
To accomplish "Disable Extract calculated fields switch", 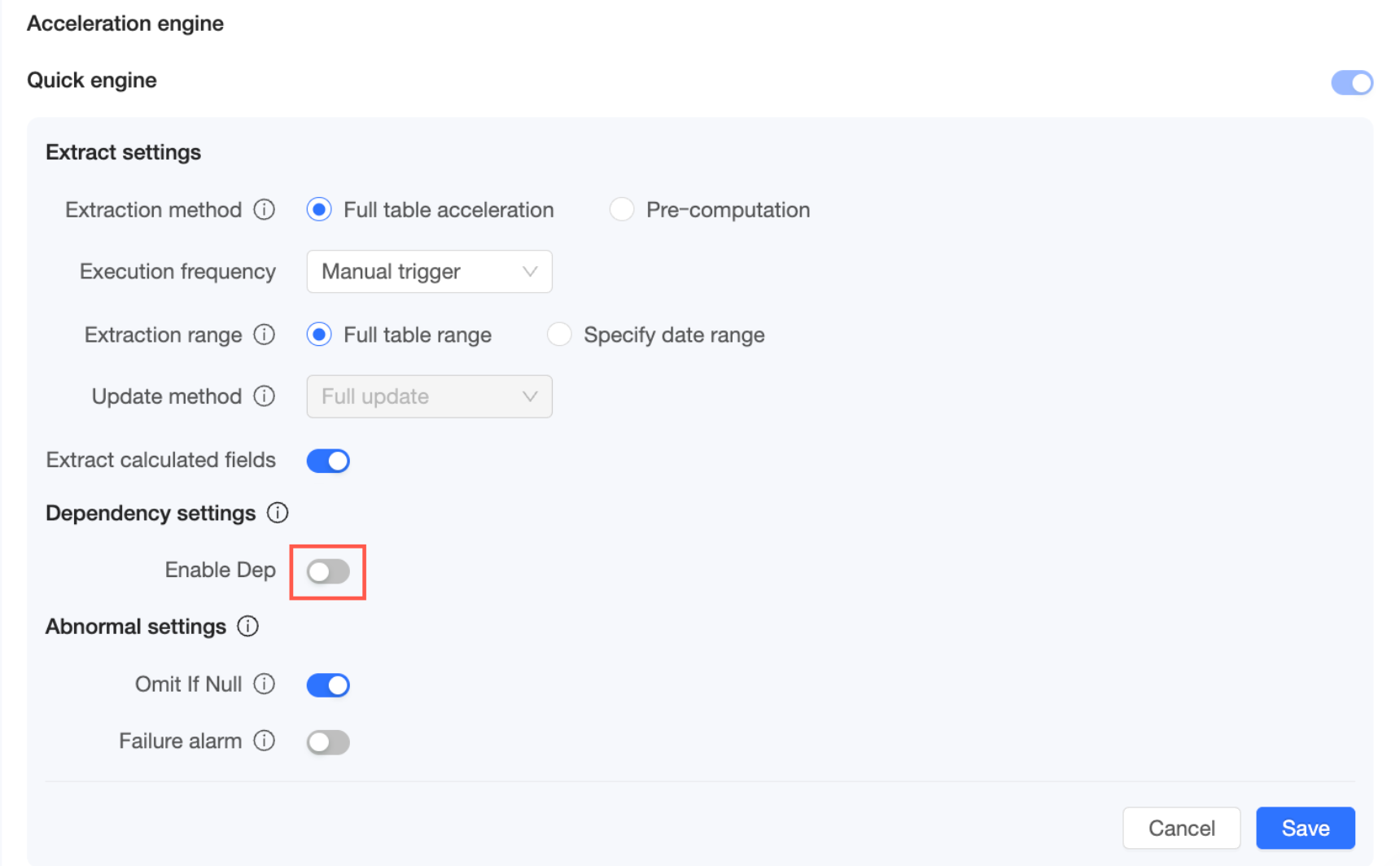I will click(328, 461).
